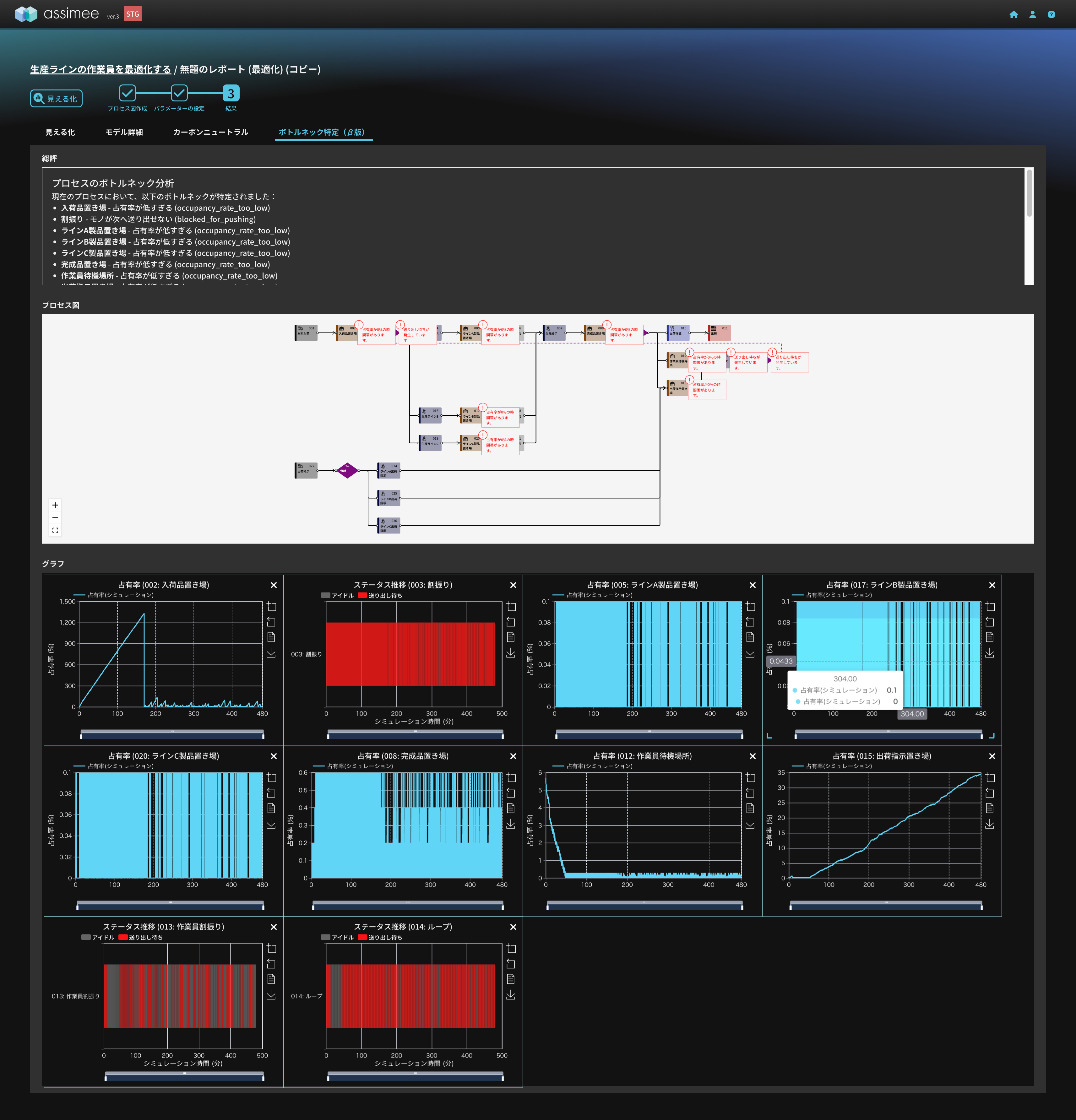Click area-zoom icon on 002 入荷品置き場 chart
Screen dimensions: 1076x1120
coord(271,606)
